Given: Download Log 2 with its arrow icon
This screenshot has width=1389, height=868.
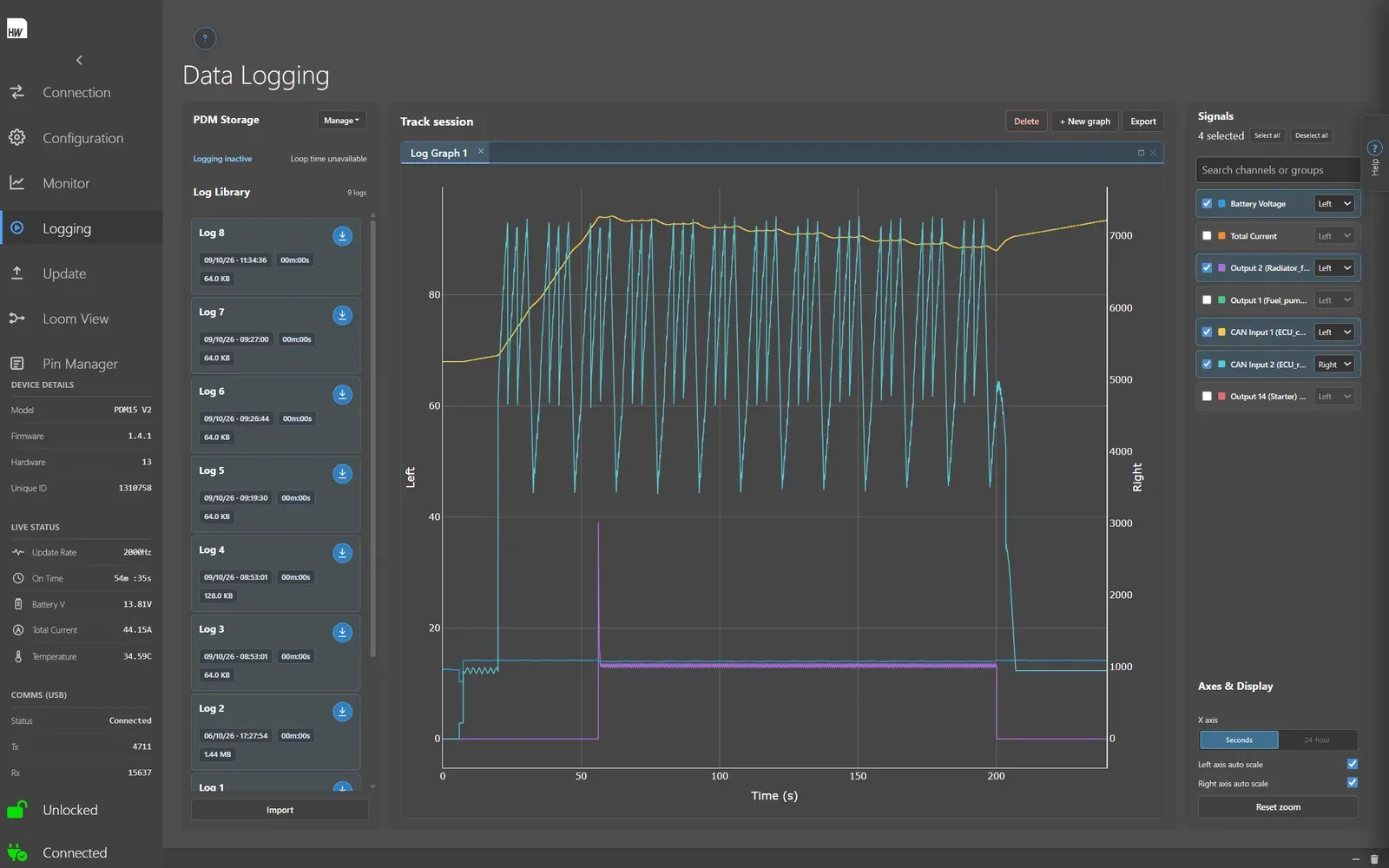Looking at the screenshot, I should [x=342, y=711].
